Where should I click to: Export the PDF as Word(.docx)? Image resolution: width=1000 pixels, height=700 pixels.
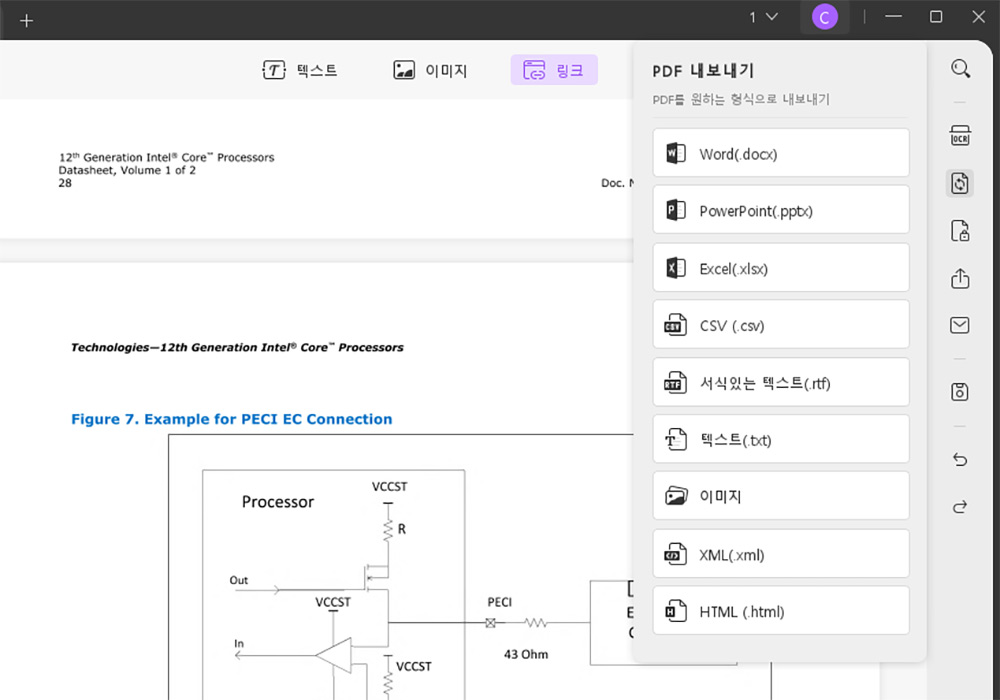coord(781,153)
